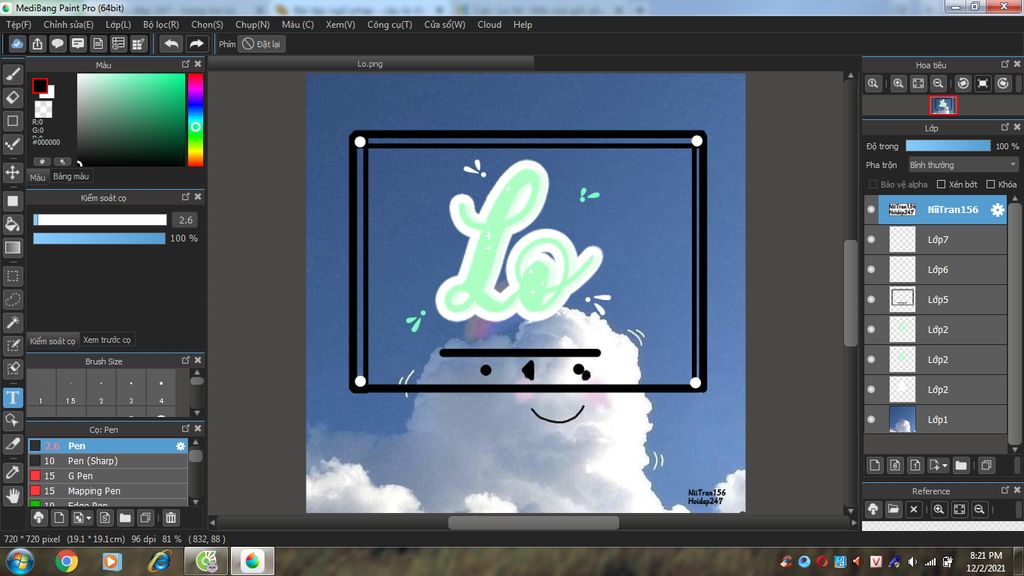1024x576 pixels.
Task: Adjust the brush size 2.6 slider
Action: point(100,220)
